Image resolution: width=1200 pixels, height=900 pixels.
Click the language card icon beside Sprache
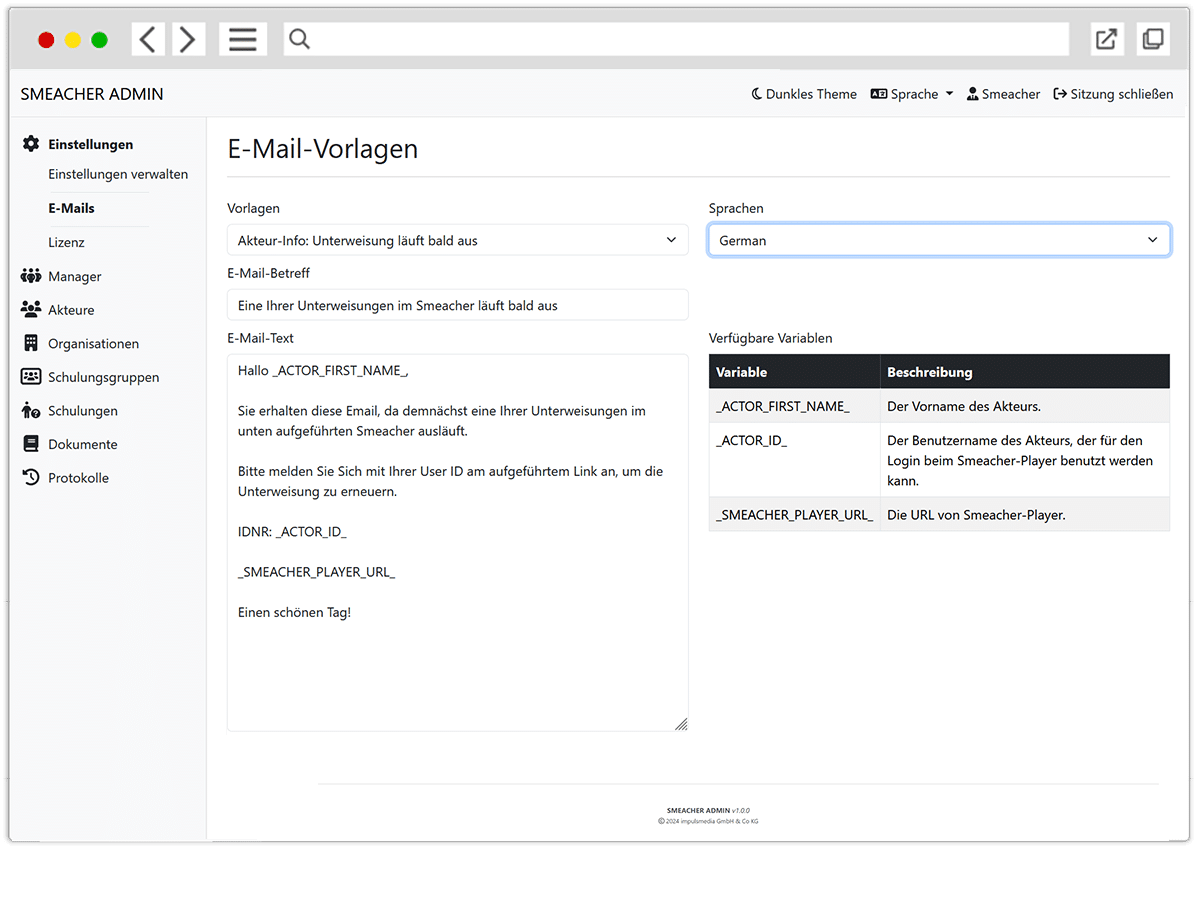pyautogui.click(x=879, y=94)
